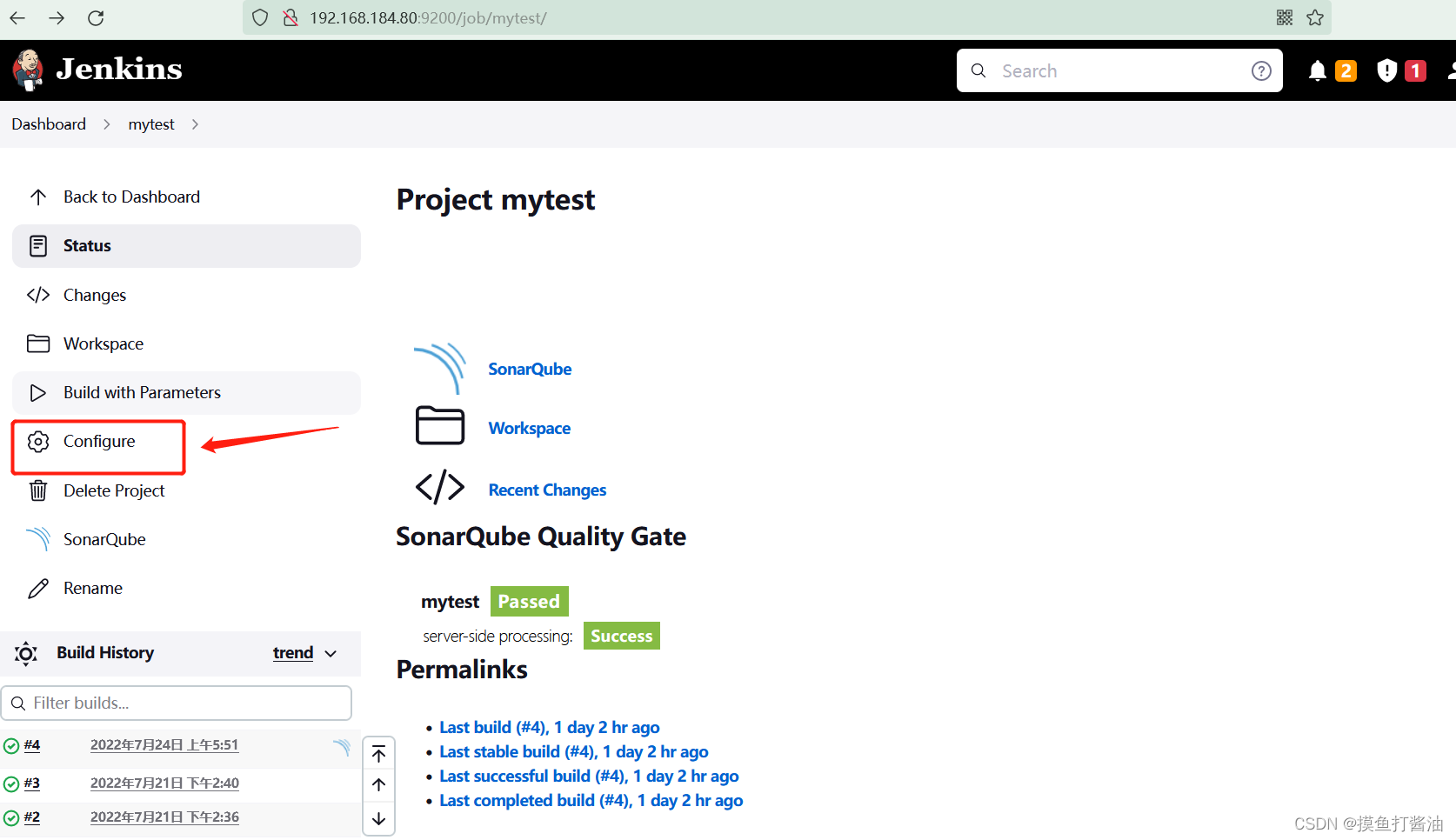The image size is (1456, 840).
Task: Click success status icon for build #4
Action: tap(11, 746)
